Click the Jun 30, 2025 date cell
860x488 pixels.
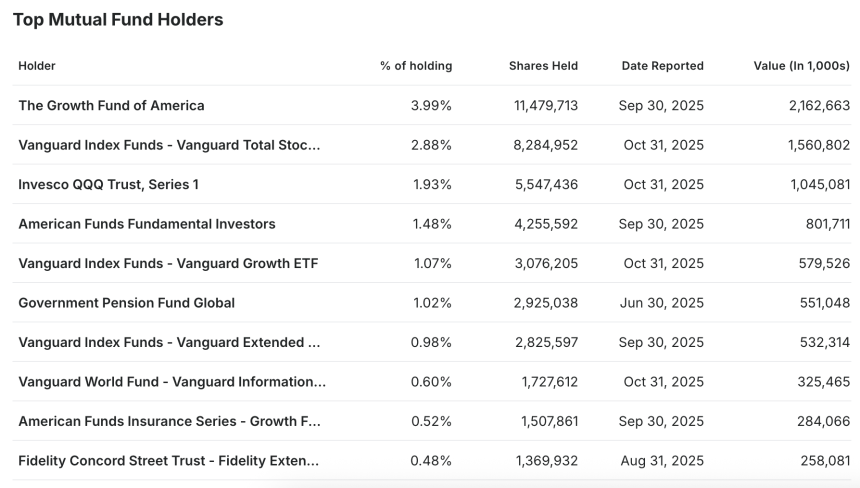tap(661, 302)
